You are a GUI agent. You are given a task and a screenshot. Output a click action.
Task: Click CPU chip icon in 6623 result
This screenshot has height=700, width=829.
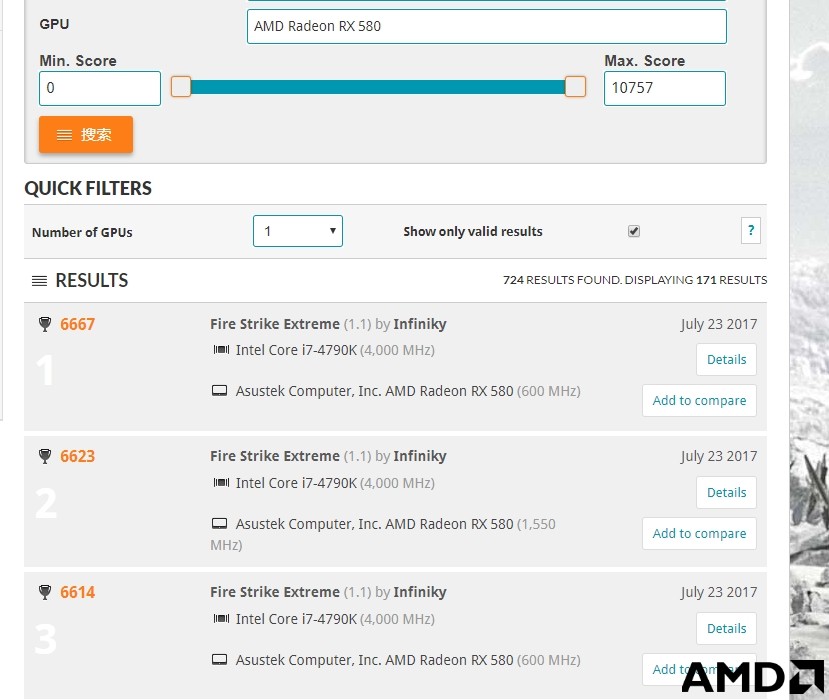tap(221, 482)
